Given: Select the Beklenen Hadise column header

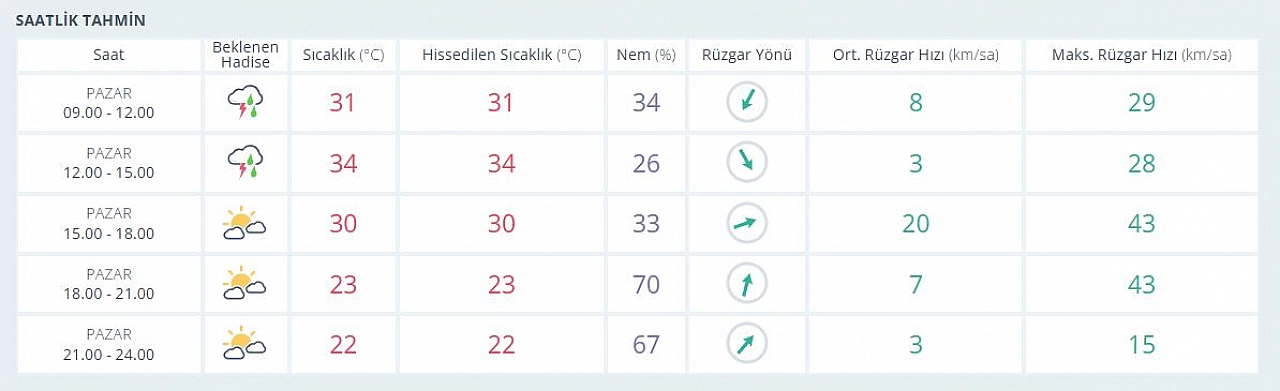Looking at the screenshot, I should coord(245,55).
